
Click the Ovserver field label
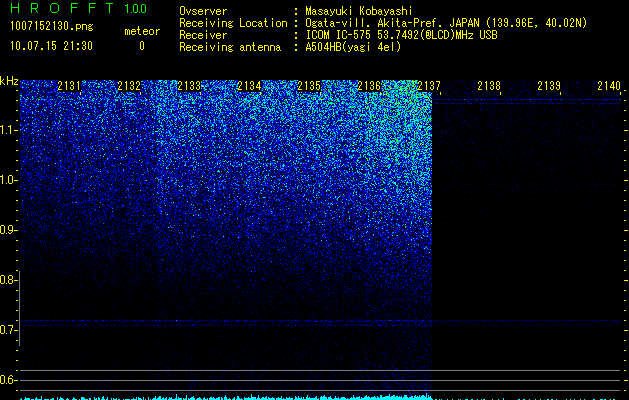point(203,11)
